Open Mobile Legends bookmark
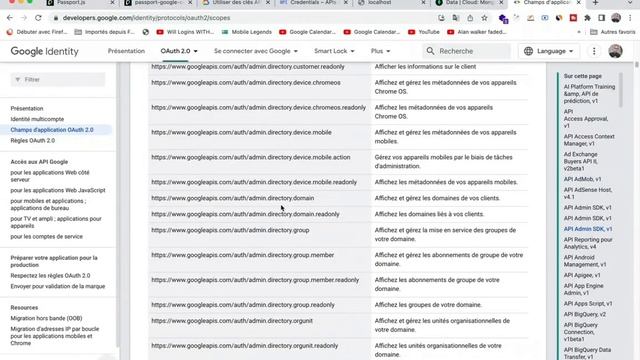This screenshot has height=360, width=640. pos(247,32)
